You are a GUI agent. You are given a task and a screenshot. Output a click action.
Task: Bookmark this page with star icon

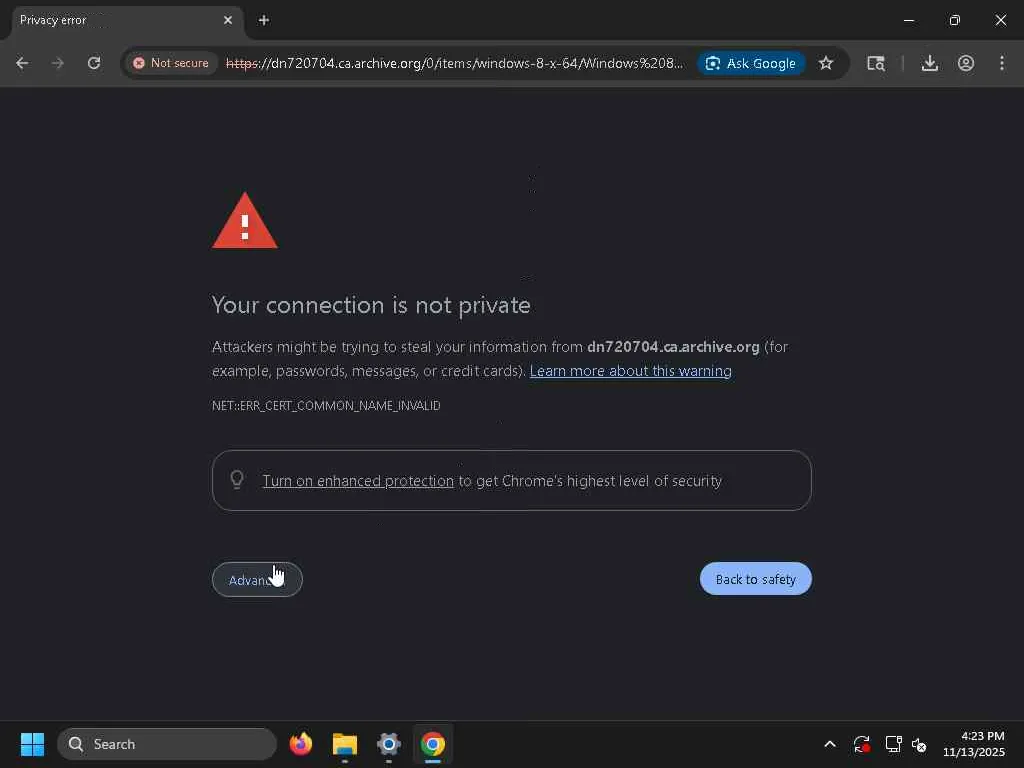click(826, 63)
